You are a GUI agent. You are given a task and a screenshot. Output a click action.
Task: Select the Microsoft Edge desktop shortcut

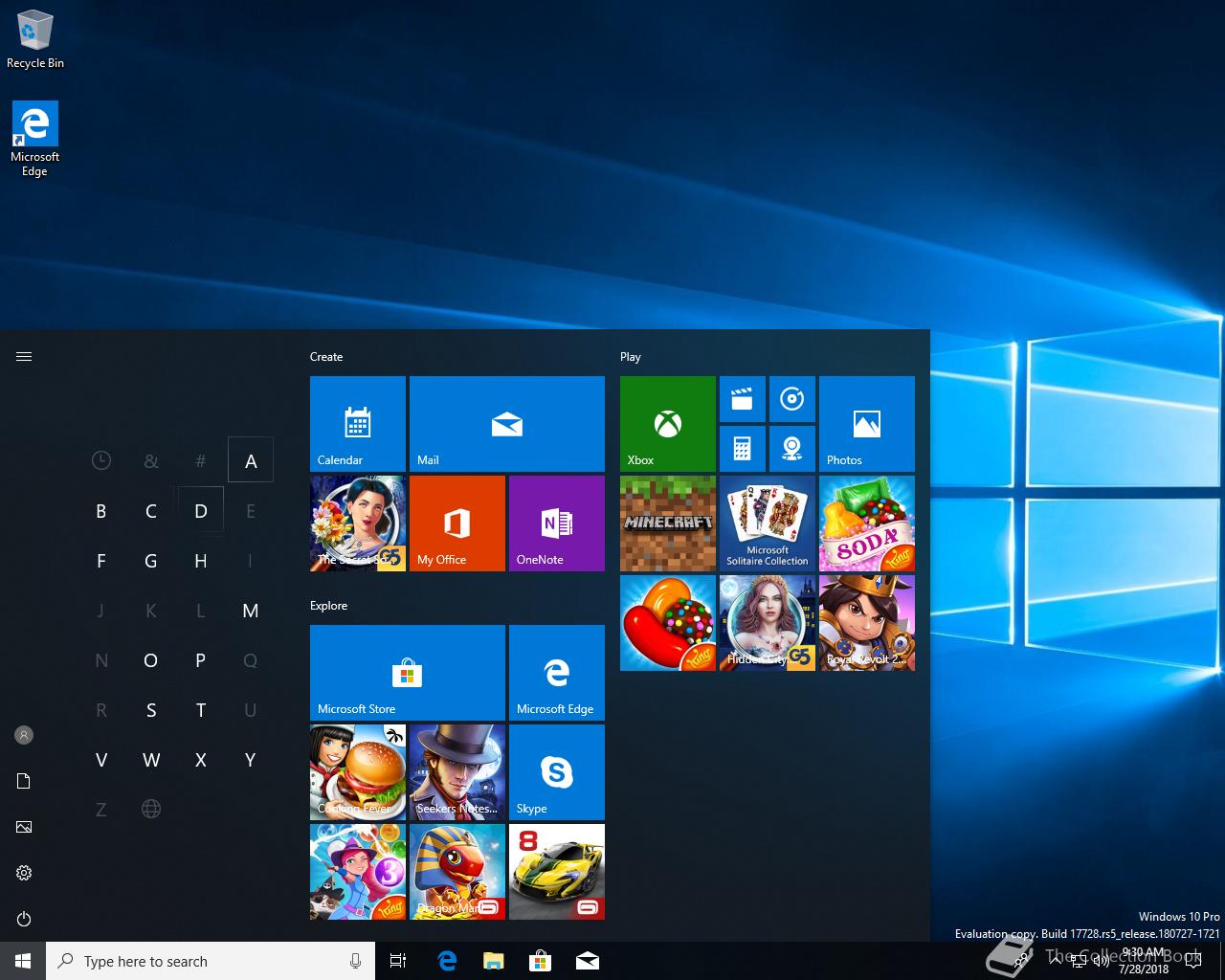(35, 139)
